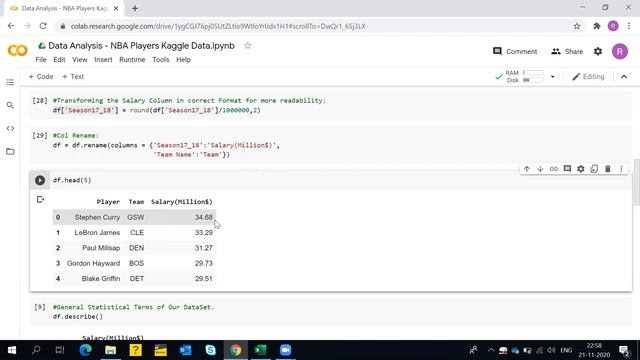Open the Help menu
This screenshot has width=640, height=360.
[183, 60]
